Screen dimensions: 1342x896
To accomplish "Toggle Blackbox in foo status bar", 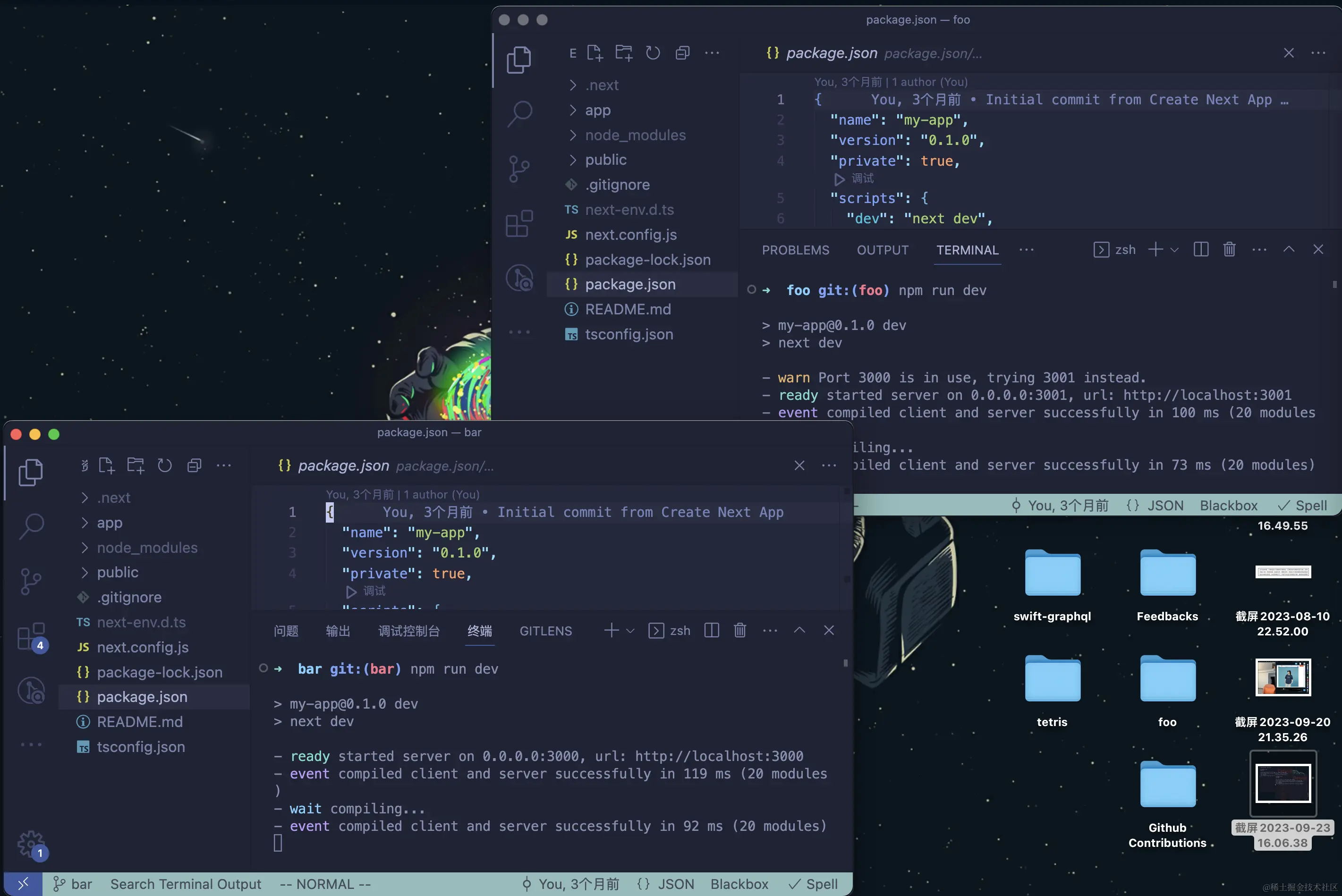I will coord(1228,506).
